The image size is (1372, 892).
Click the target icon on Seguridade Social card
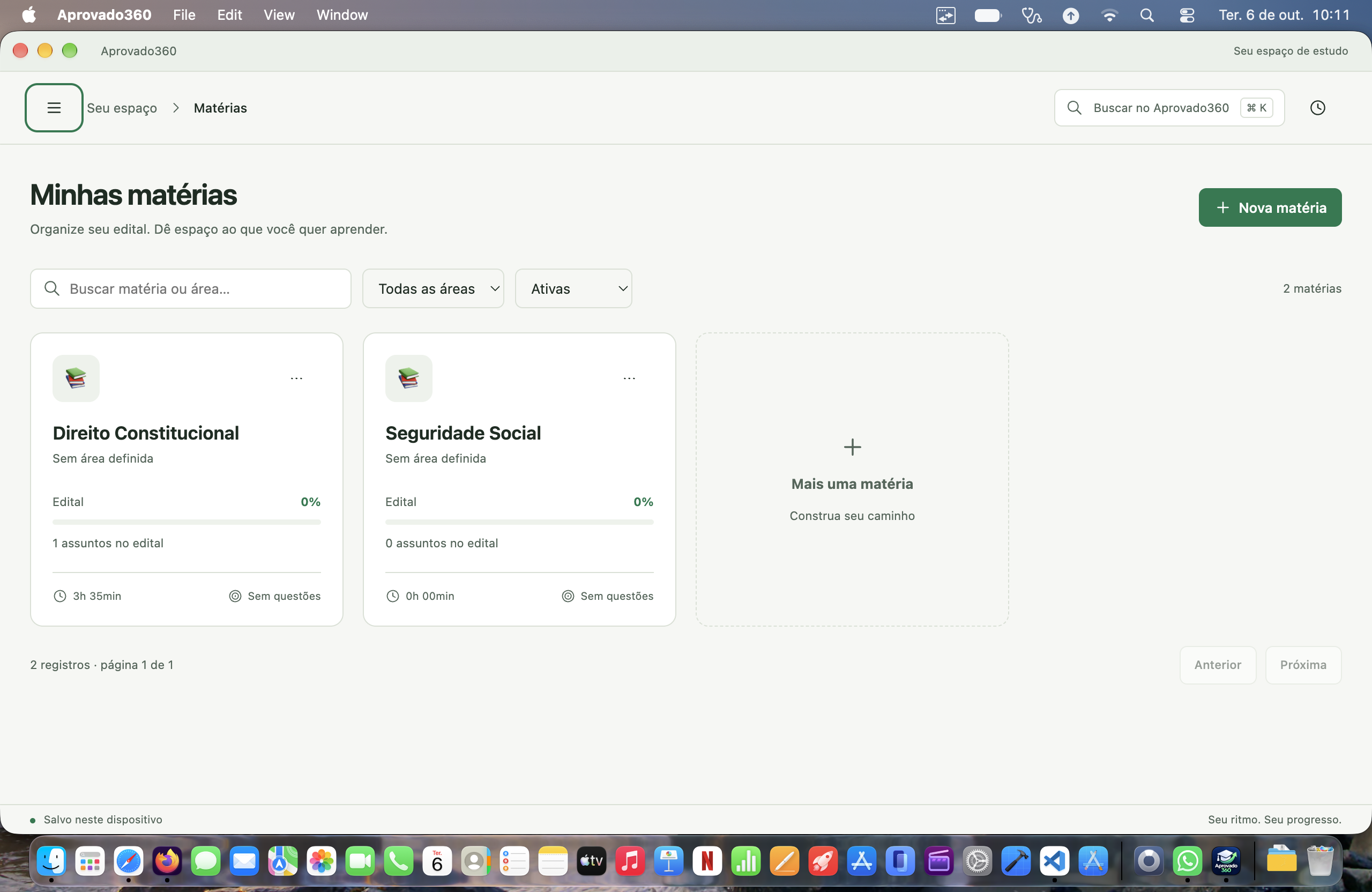[x=568, y=596]
